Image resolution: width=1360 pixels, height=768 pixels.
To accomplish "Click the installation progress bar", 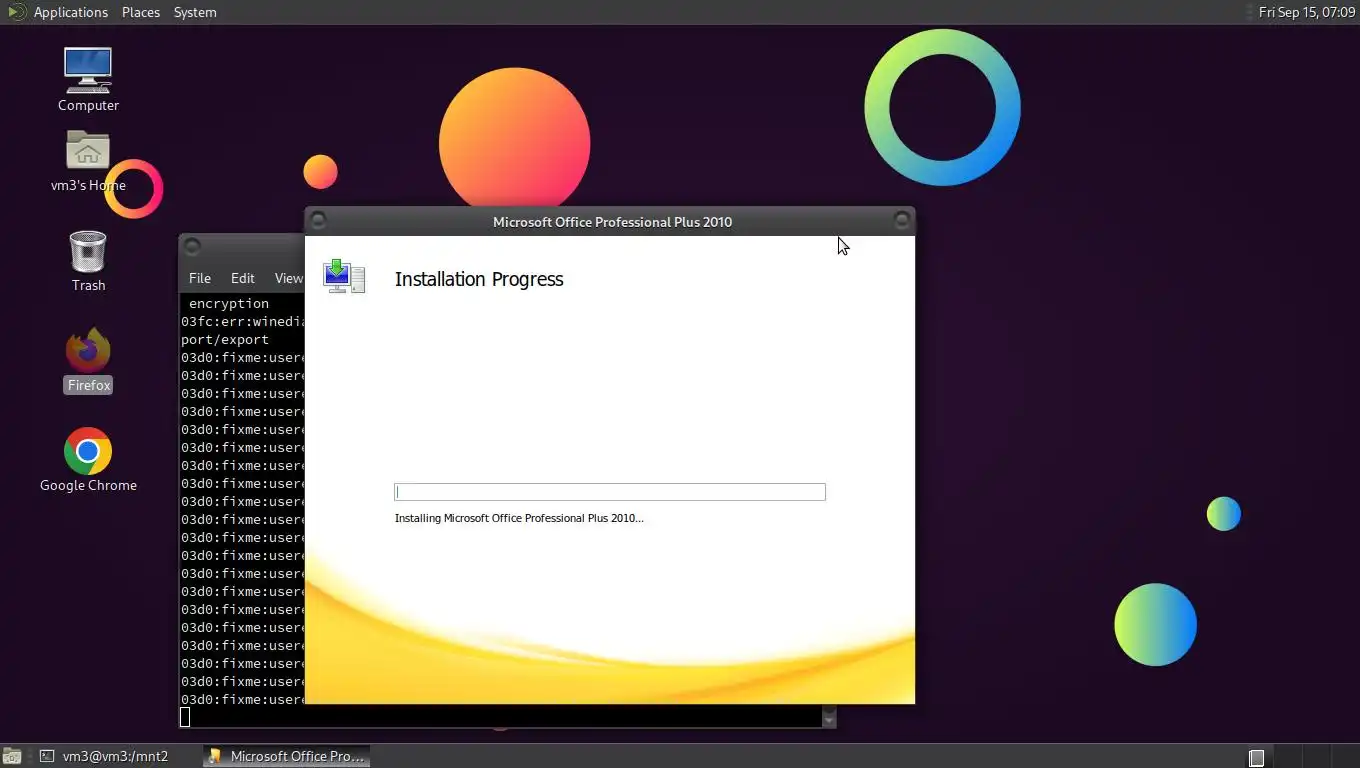I will [x=610, y=492].
